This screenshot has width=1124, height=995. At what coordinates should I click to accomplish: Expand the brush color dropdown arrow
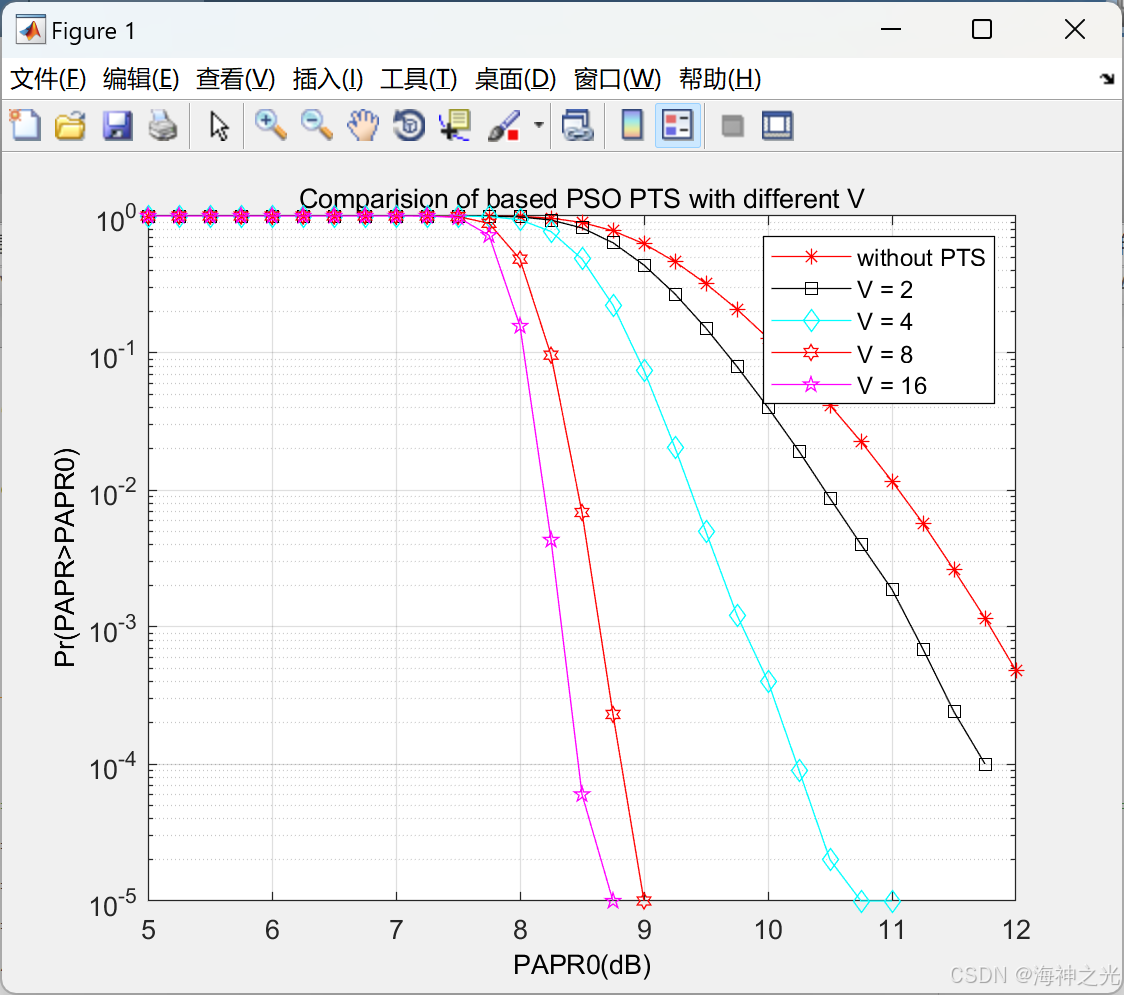(x=538, y=125)
